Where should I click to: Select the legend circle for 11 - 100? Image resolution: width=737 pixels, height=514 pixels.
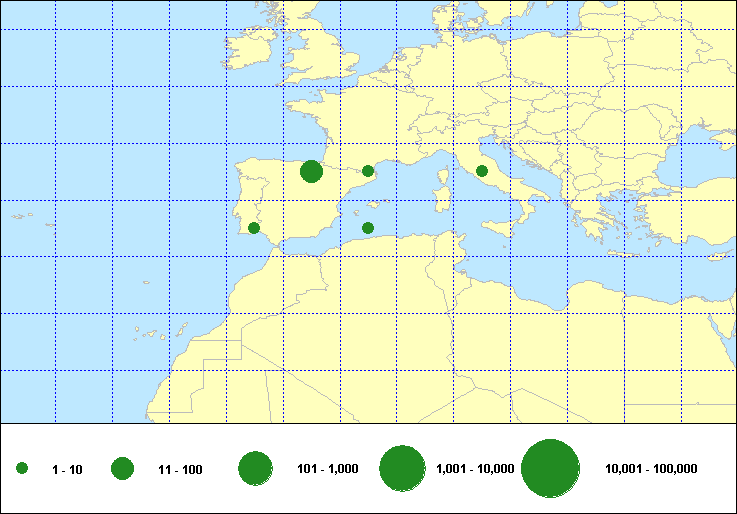(123, 469)
